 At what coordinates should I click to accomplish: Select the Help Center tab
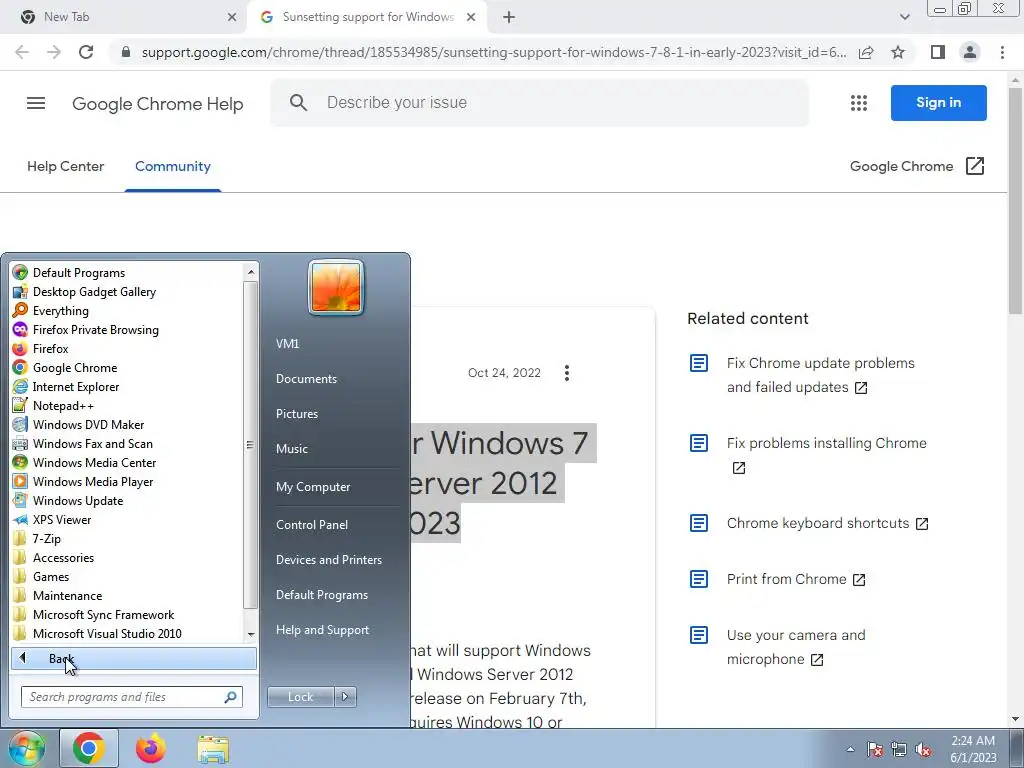(65, 167)
